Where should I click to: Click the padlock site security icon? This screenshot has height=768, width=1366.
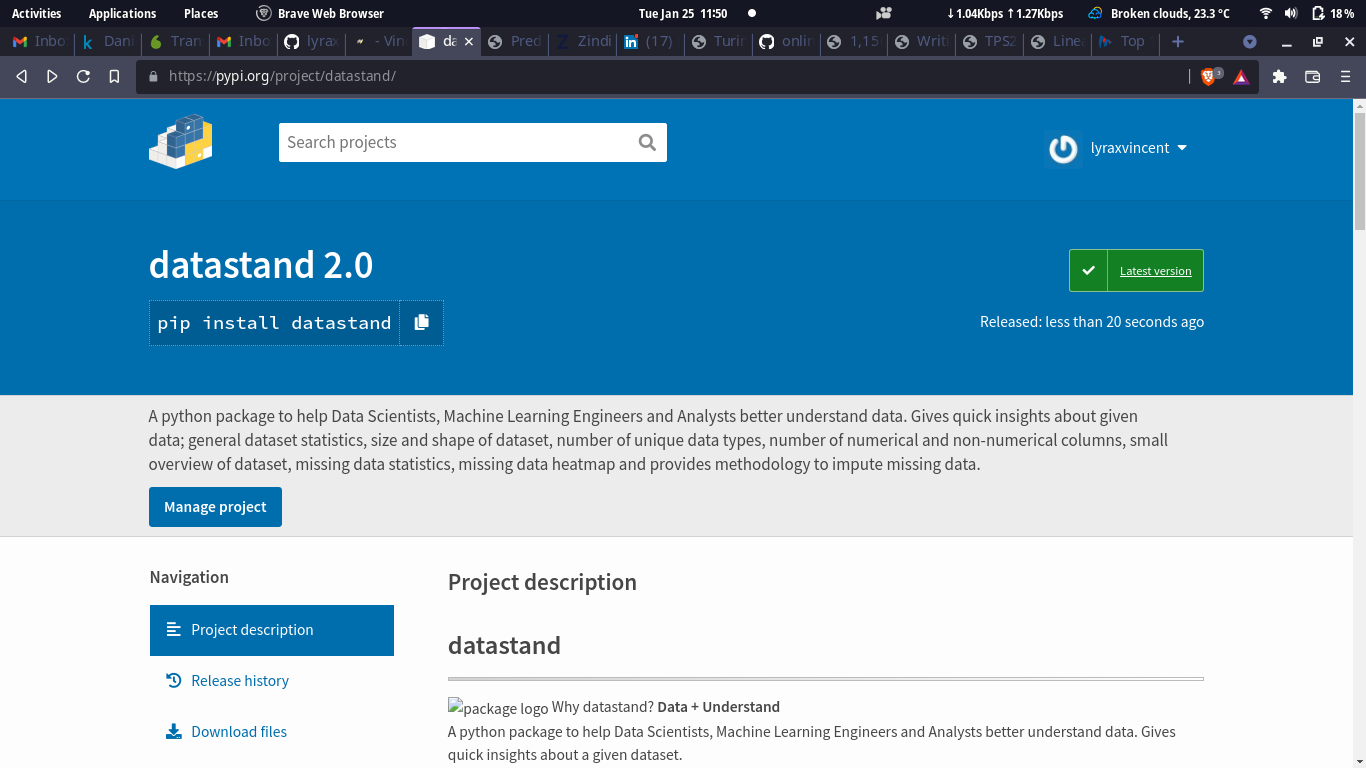coord(153,76)
